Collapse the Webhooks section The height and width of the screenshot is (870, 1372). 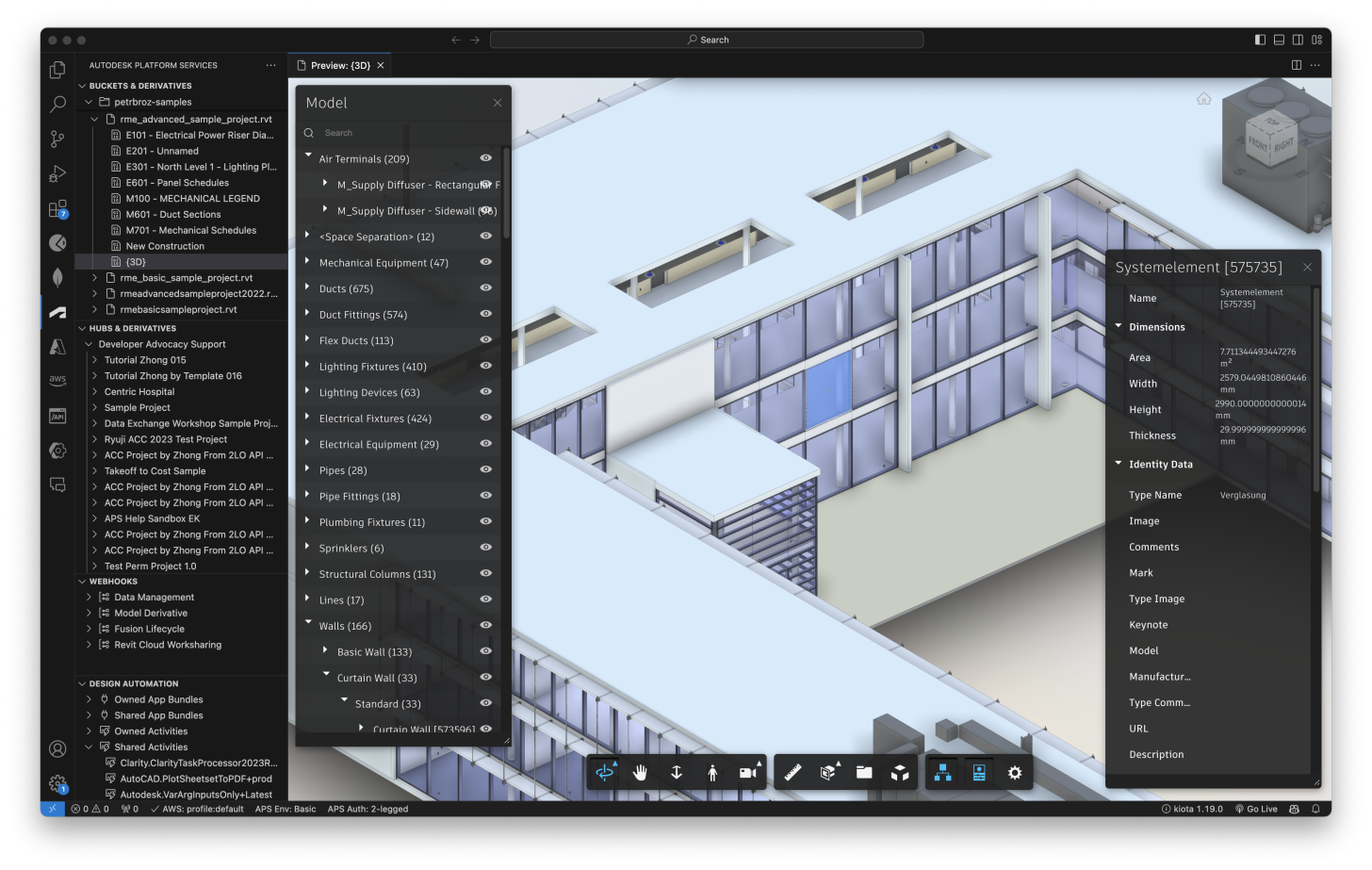pyautogui.click(x=82, y=582)
